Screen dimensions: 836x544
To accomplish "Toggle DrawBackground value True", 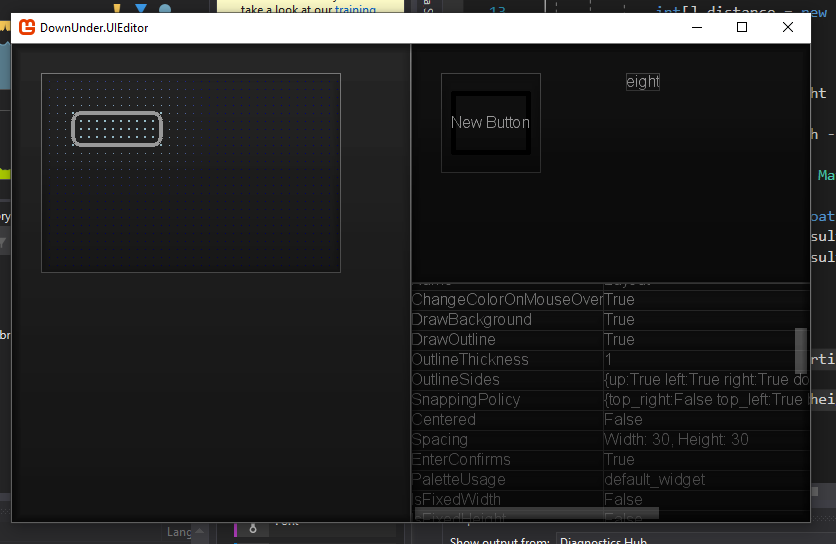I will tap(706, 320).
